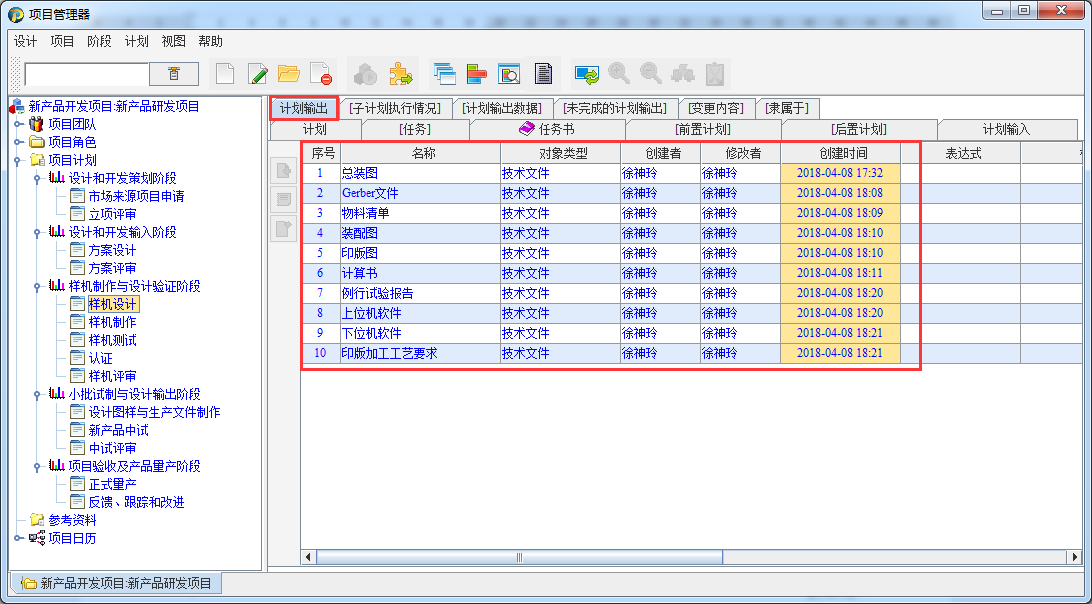Click the orange puzzle piece toolbar icon

[x=400, y=73]
